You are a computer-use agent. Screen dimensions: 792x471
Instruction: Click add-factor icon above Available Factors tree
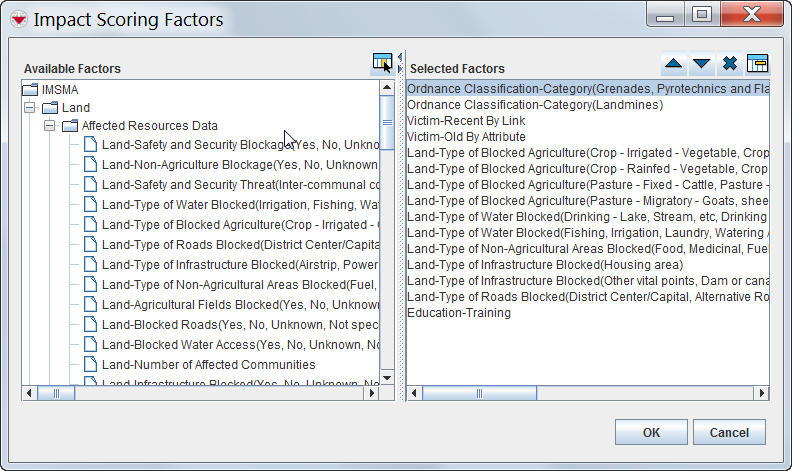[x=382, y=63]
